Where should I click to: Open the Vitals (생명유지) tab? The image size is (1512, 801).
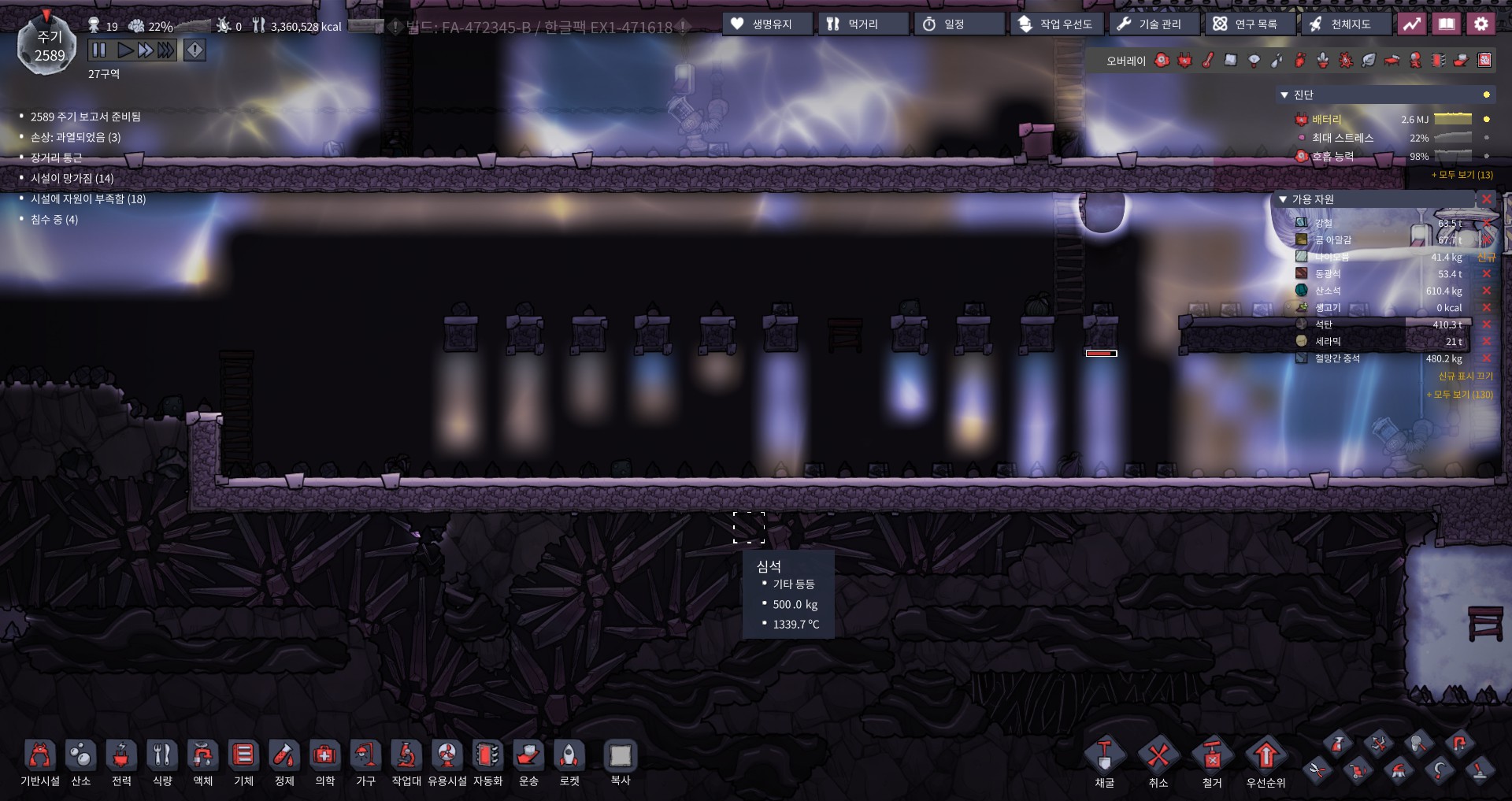(767, 24)
